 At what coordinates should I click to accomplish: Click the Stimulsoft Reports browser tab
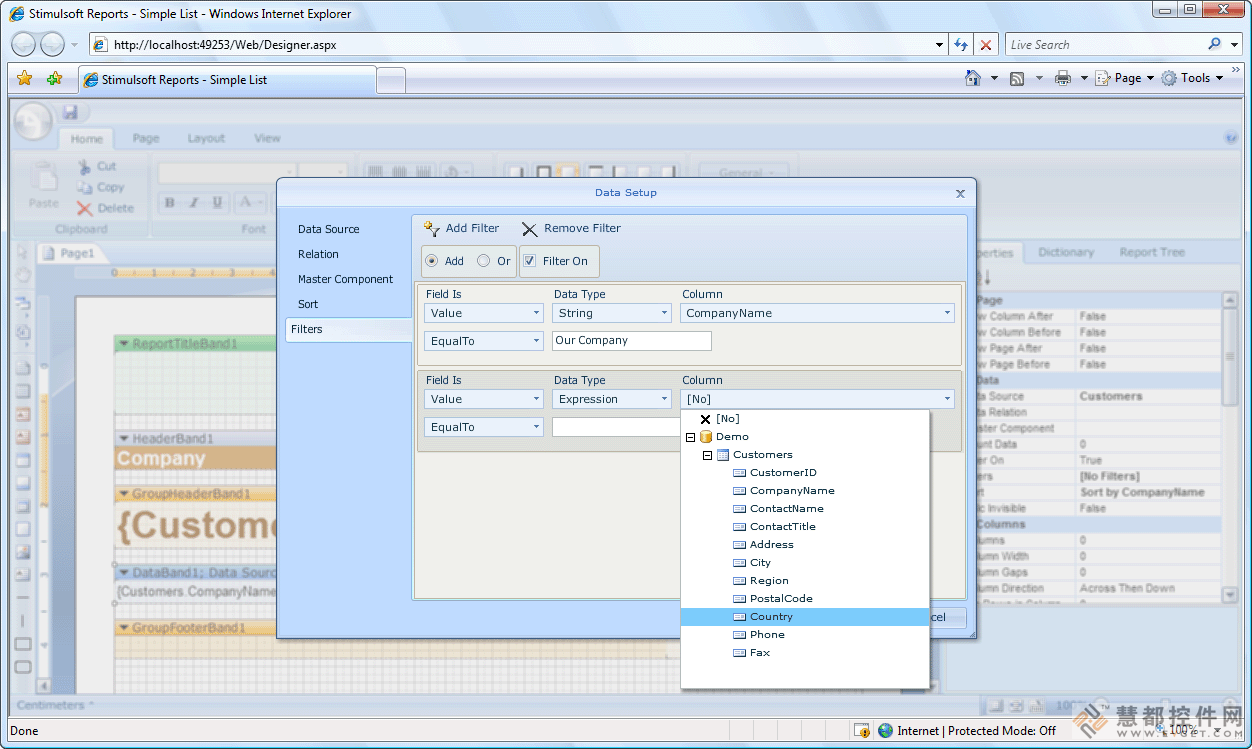click(x=227, y=80)
